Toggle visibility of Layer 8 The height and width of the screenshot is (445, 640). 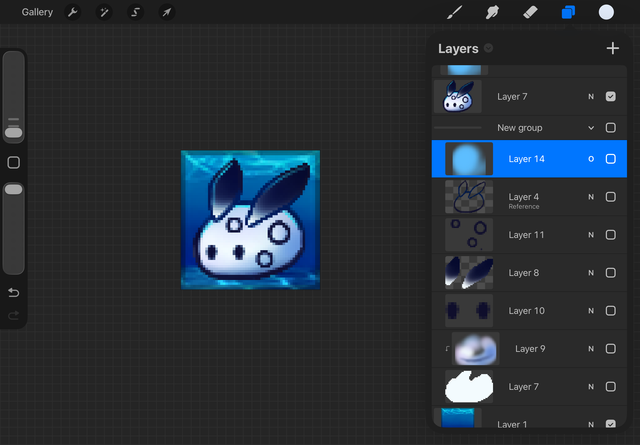(x=611, y=273)
